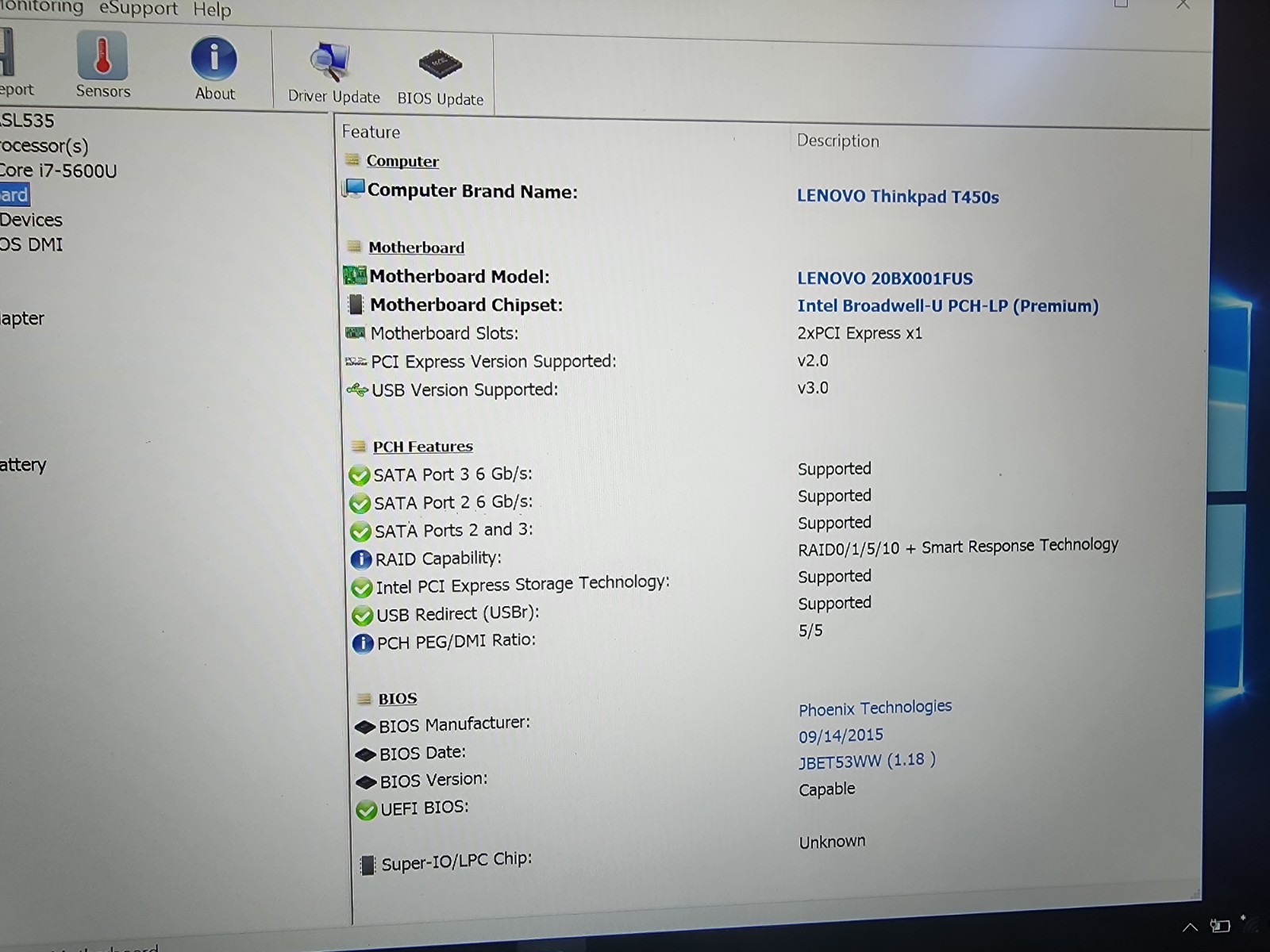Click the BIOS Manufacturer chip icon
Screen dimensions: 1270x952
[x=365, y=727]
